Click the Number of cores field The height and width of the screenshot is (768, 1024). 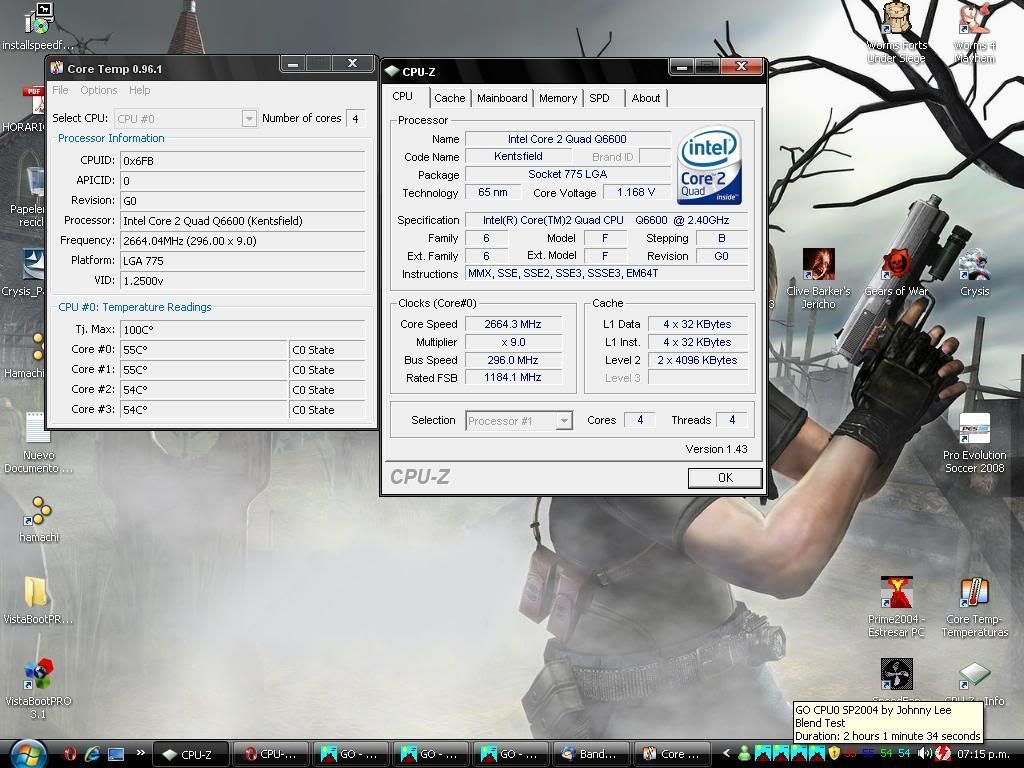point(355,118)
